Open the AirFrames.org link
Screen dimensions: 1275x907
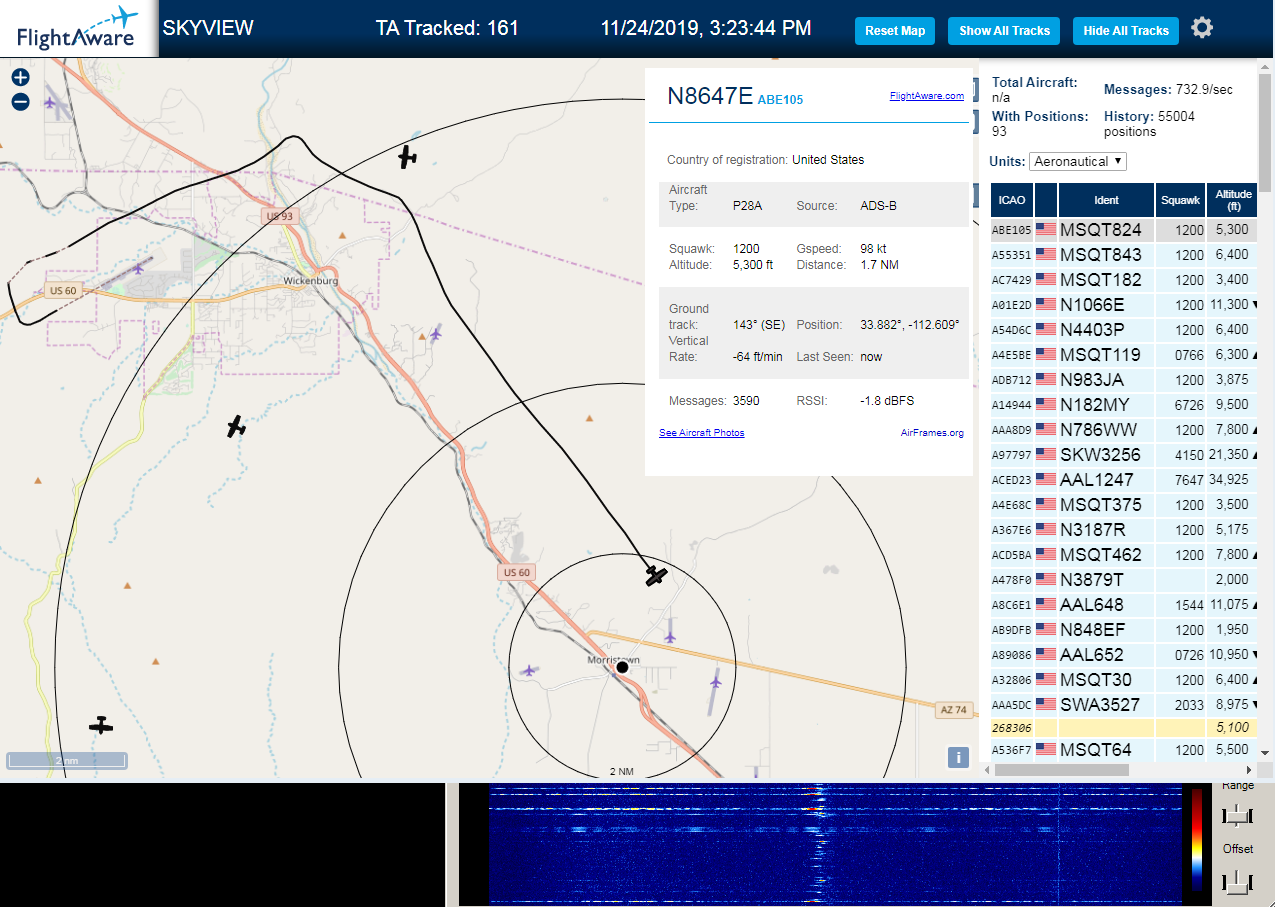tap(932, 433)
